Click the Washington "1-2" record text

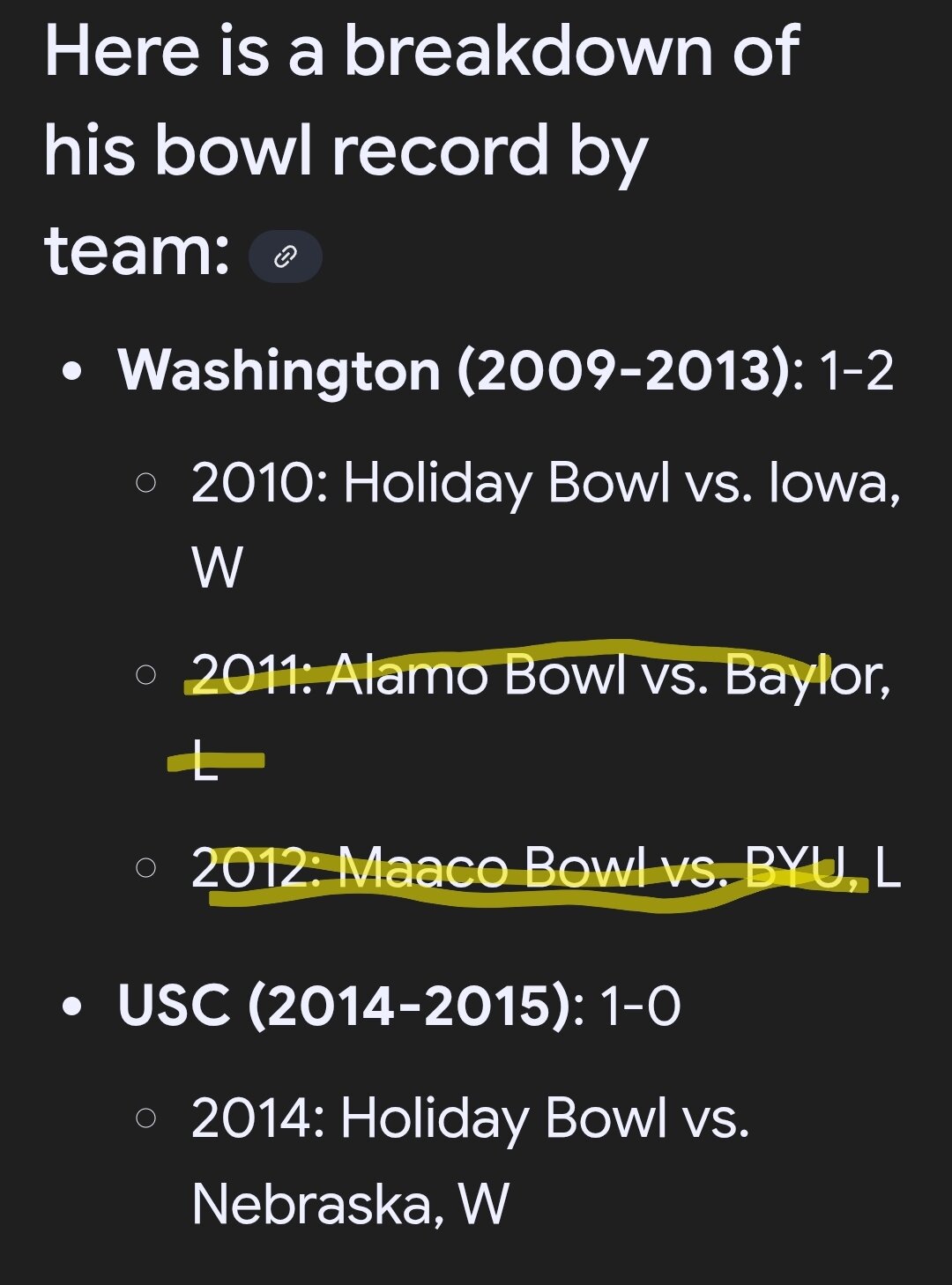pos(855,369)
